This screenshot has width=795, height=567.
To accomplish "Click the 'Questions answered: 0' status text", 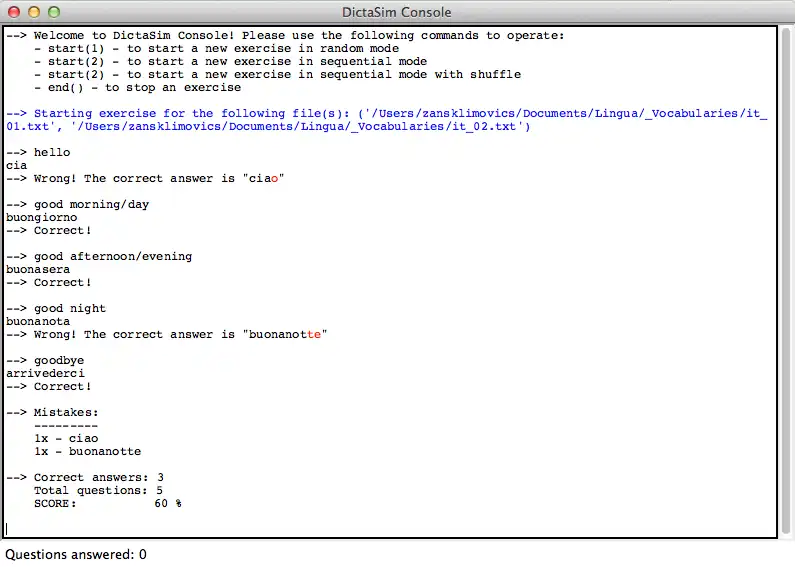I will point(76,554).
